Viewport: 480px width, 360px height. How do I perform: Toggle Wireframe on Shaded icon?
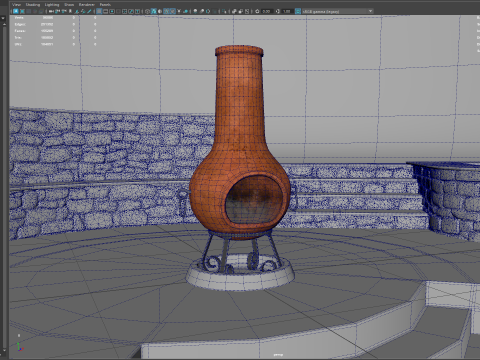click(x=166, y=11)
